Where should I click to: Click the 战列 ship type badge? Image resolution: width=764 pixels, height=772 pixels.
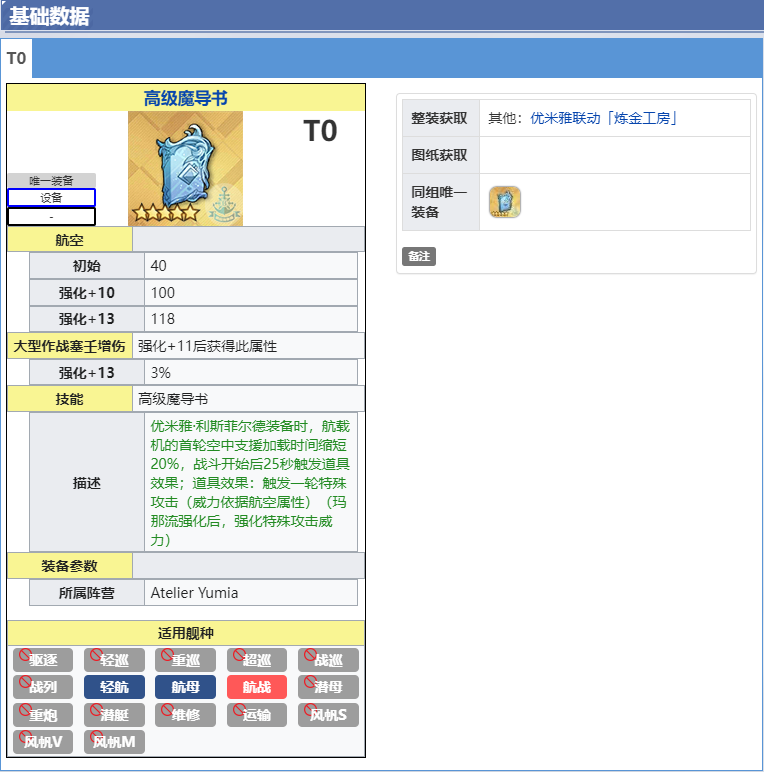[43, 687]
